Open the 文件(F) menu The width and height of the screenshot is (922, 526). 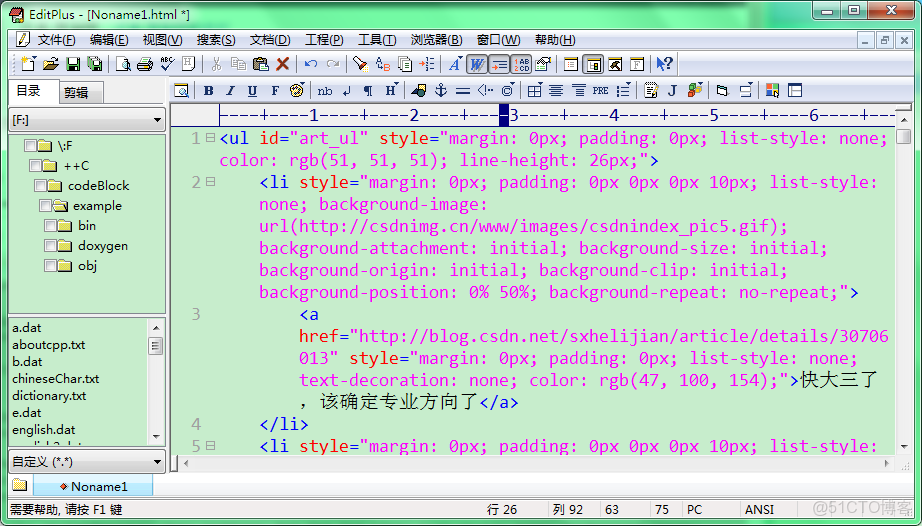pos(56,40)
